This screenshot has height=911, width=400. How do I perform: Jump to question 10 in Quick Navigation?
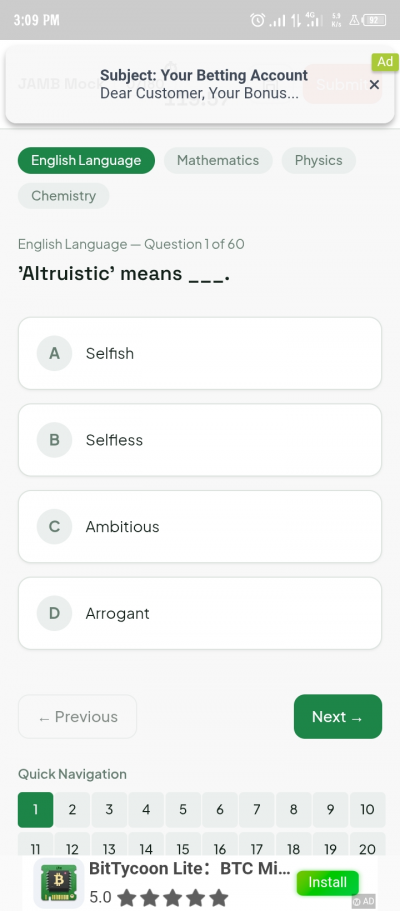click(x=367, y=809)
